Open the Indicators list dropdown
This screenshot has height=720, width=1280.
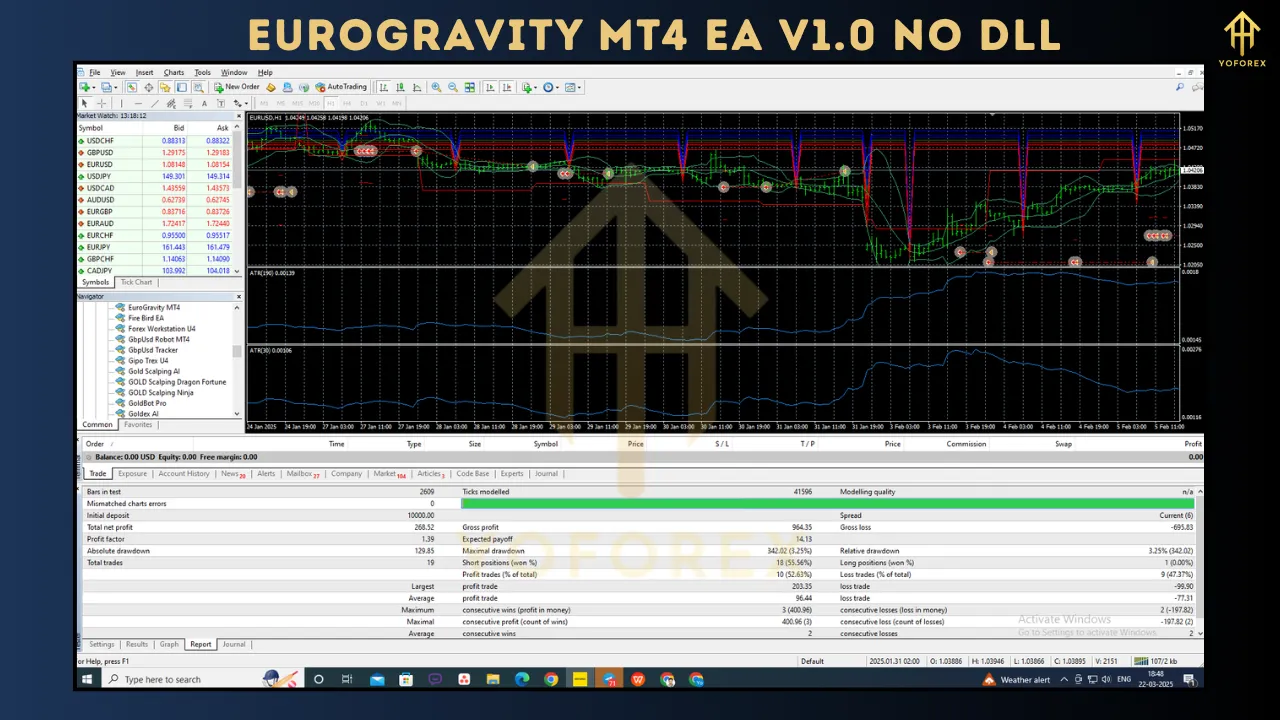(529, 87)
